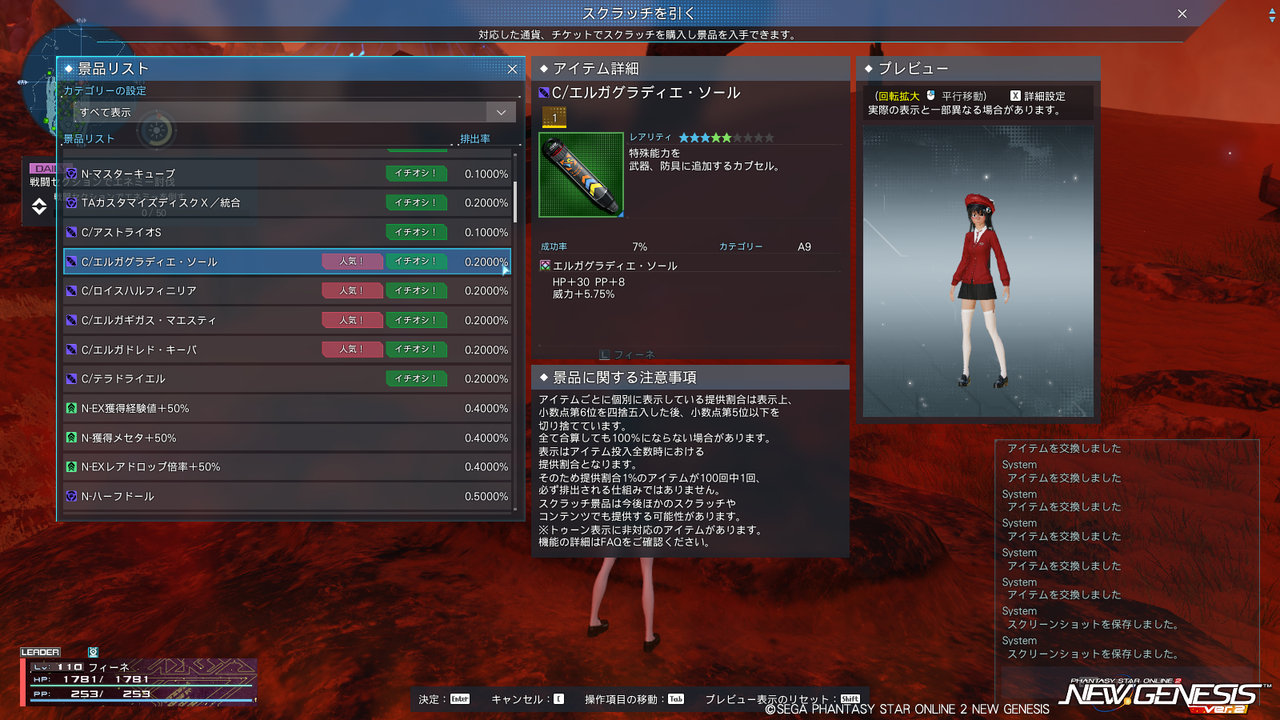Select the N-マスターキューブ prize row
Screen dimensions: 1280x720
tap(287, 174)
